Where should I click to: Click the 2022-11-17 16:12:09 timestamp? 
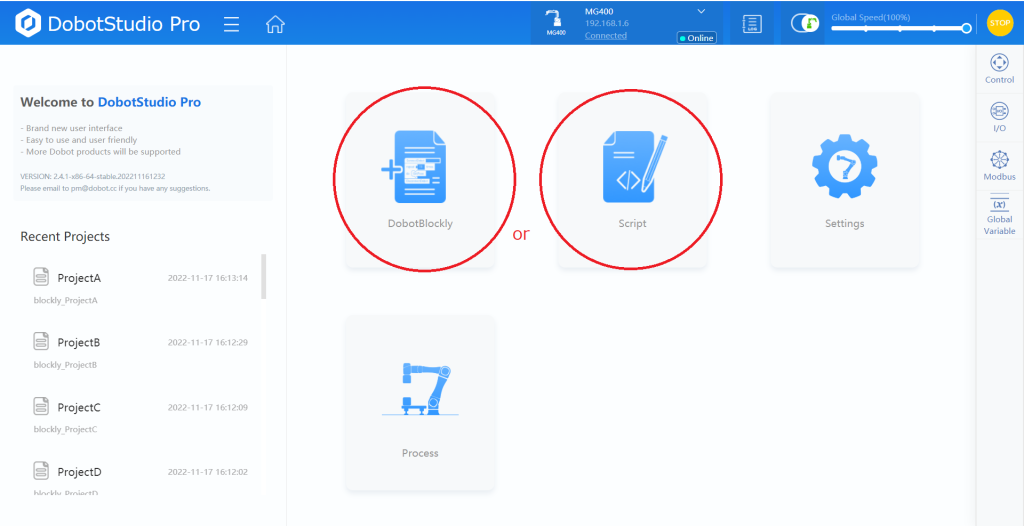point(208,407)
